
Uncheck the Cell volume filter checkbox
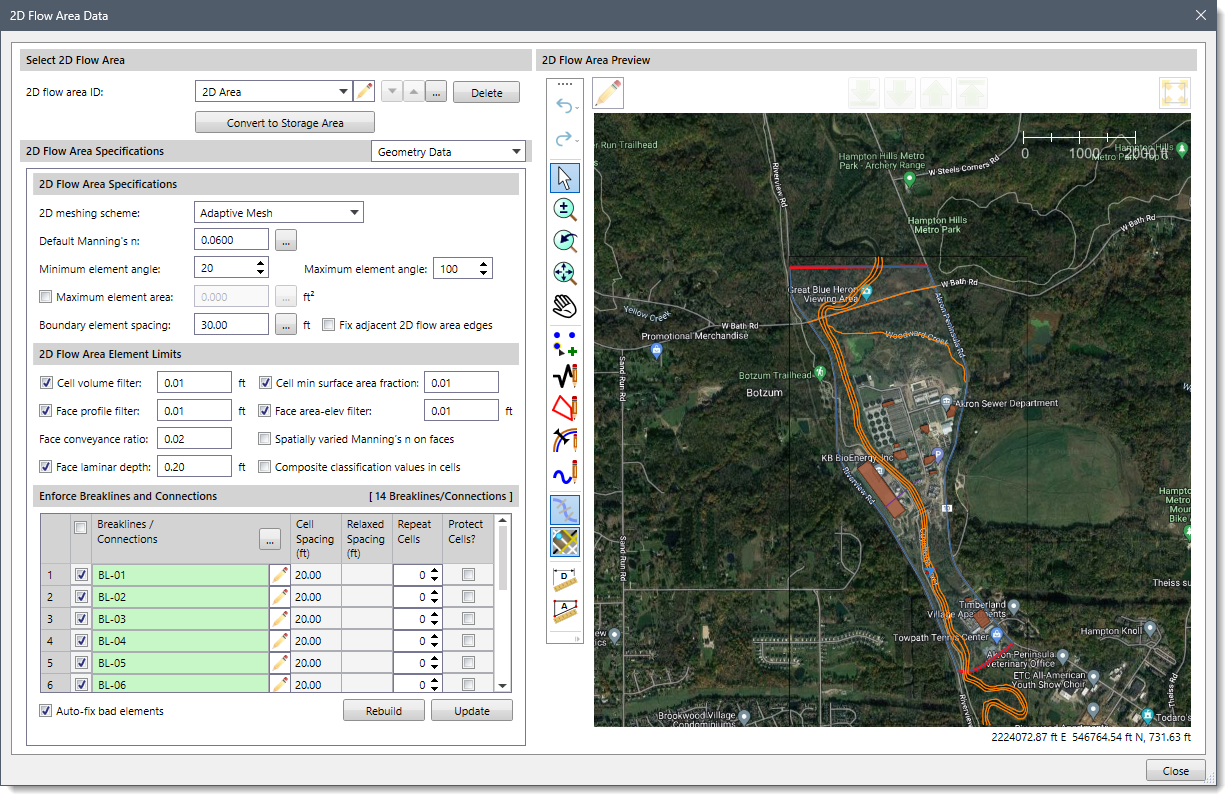pyautogui.click(x=46, y=383)
